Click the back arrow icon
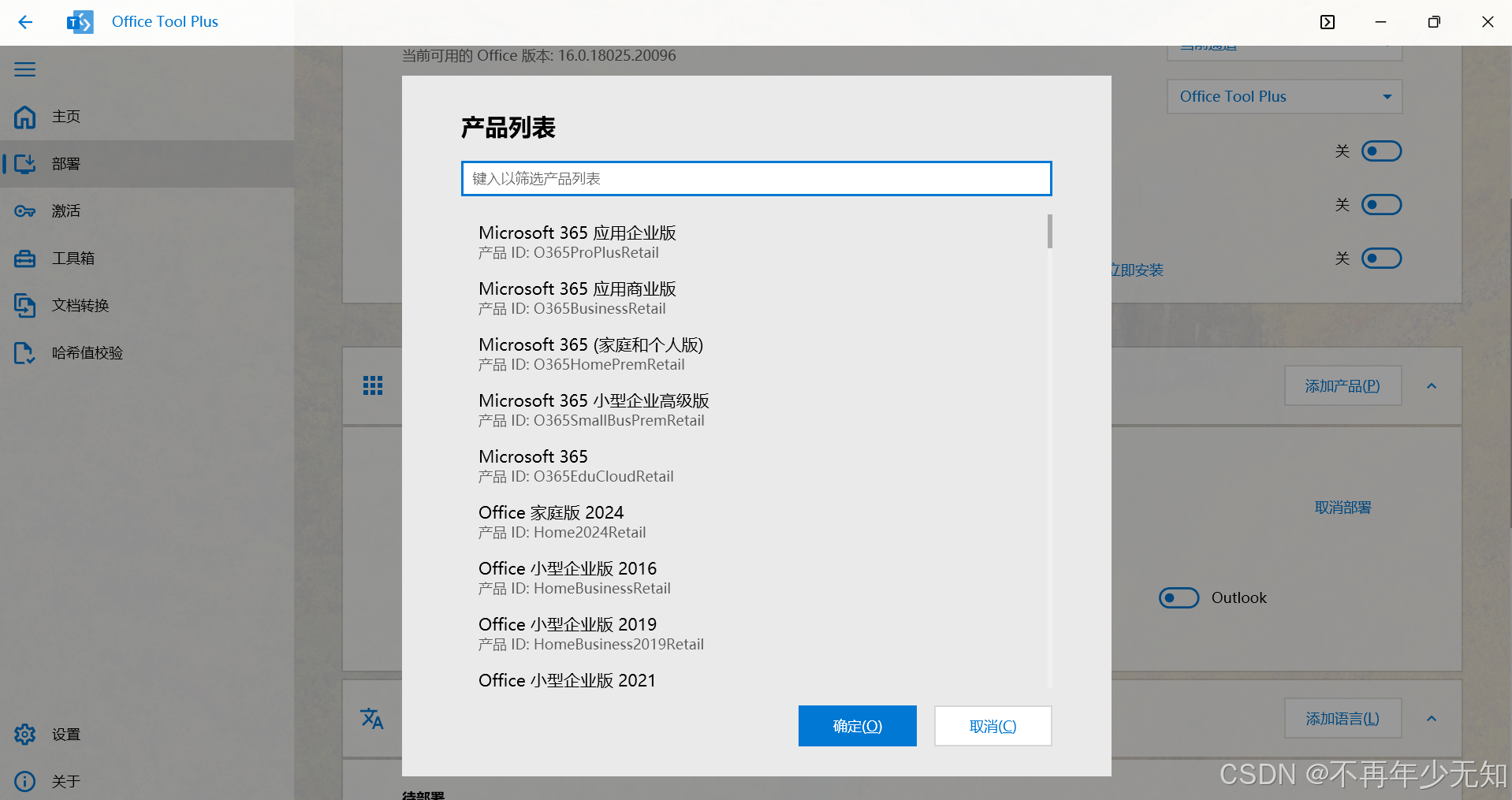 pyautogui.click(x=25, y=22)
